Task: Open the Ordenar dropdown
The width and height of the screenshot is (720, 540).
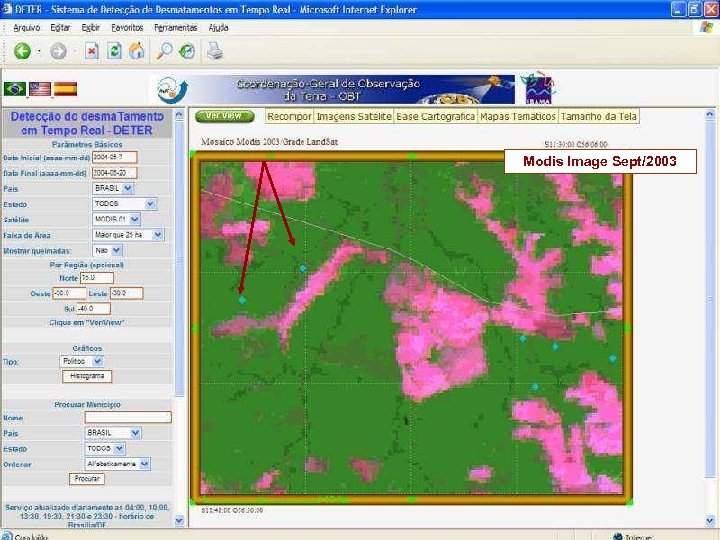Action: (x=118, y=464)
